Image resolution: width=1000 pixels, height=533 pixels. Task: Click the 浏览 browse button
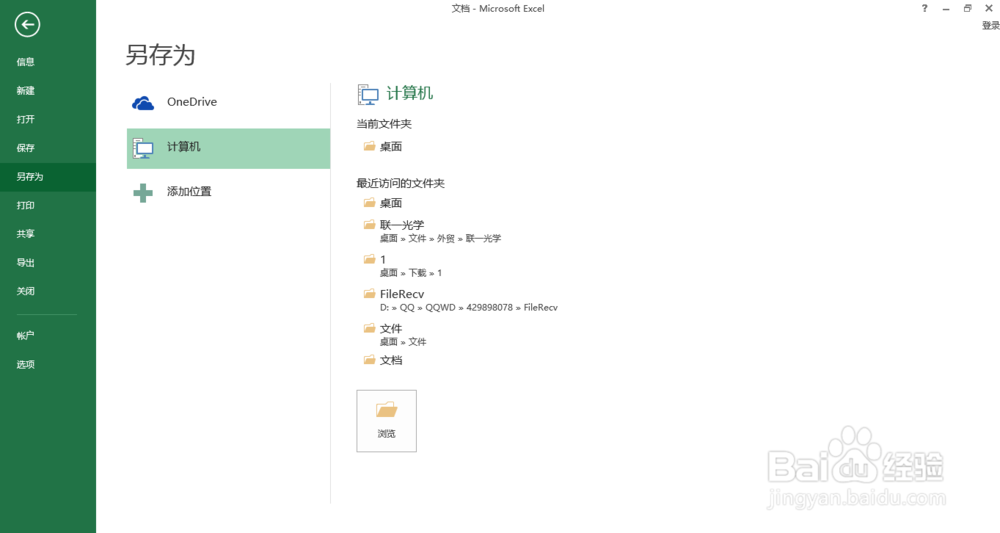386,421
